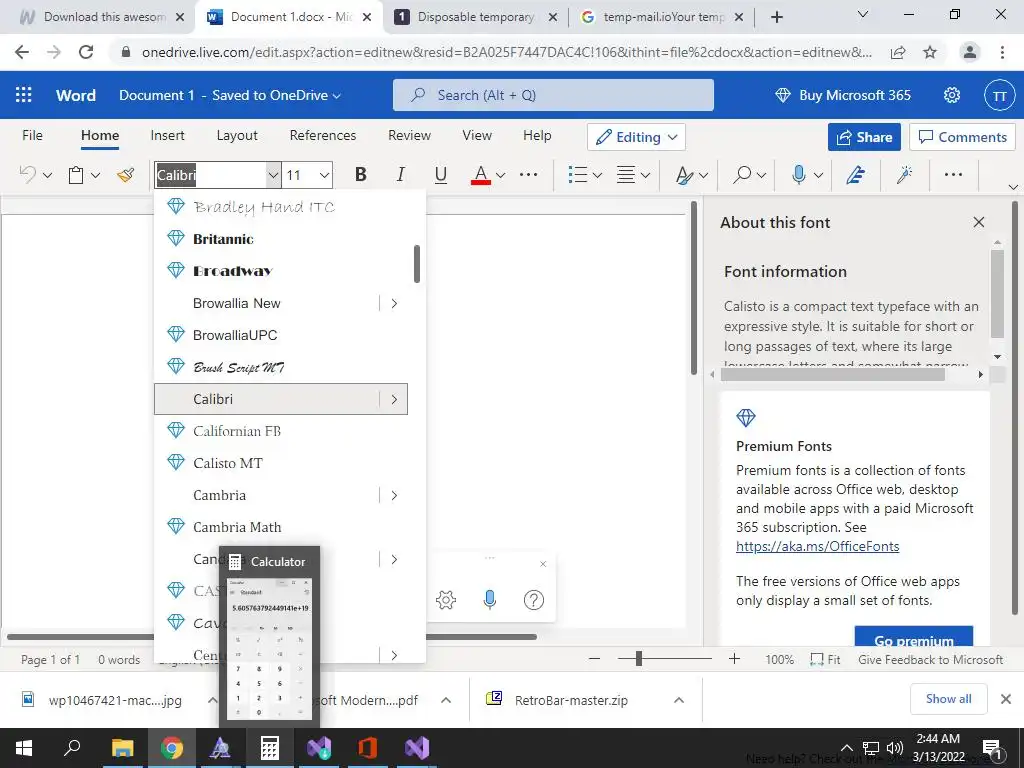Toggle Italic formatting
This screenshot has height=768, width=1024.
(400, 174)
